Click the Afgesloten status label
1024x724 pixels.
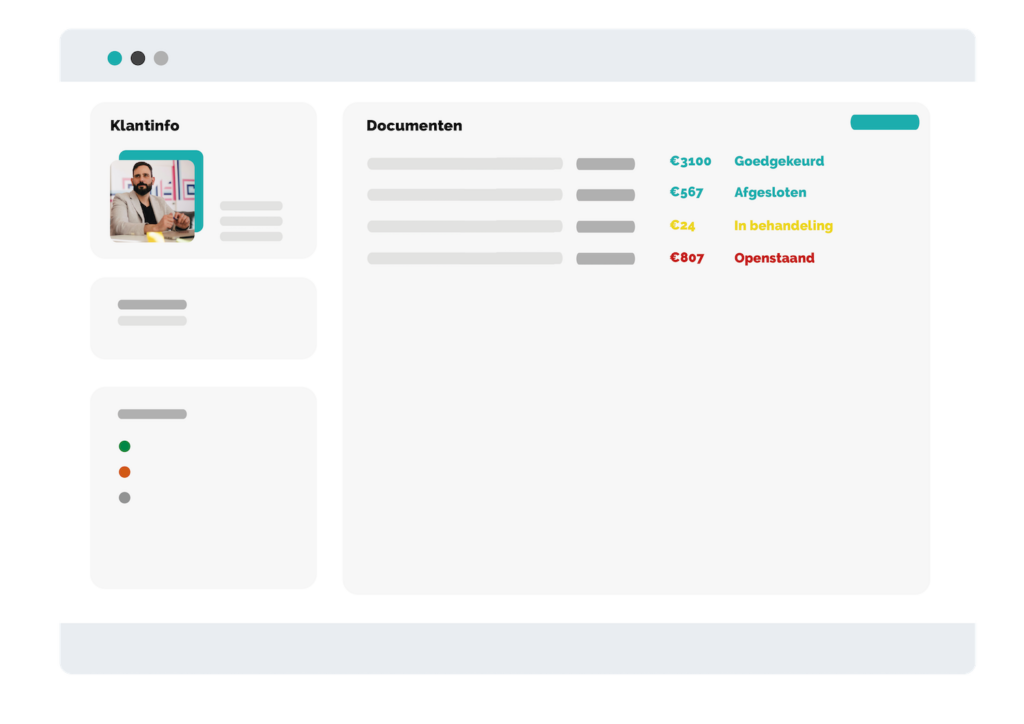[x=770, y=193]
